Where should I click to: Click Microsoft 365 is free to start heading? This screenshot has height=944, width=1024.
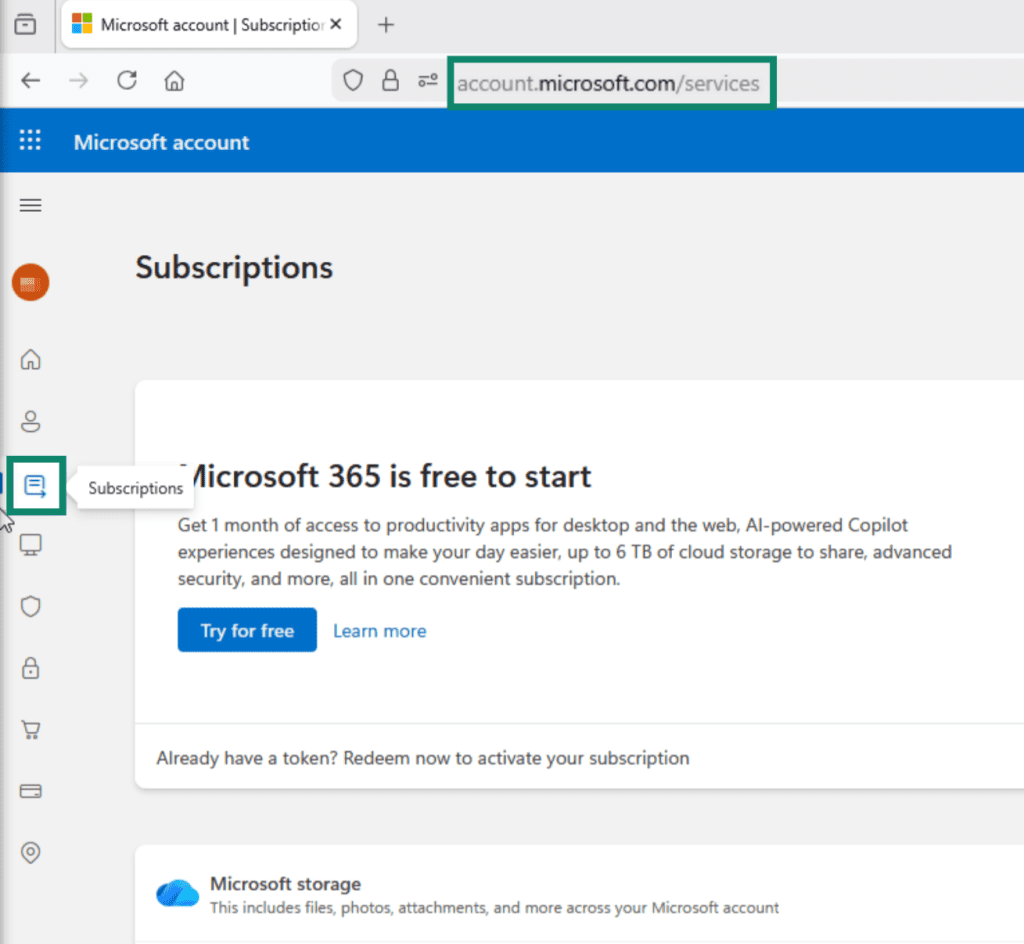(x=385, y=476)
